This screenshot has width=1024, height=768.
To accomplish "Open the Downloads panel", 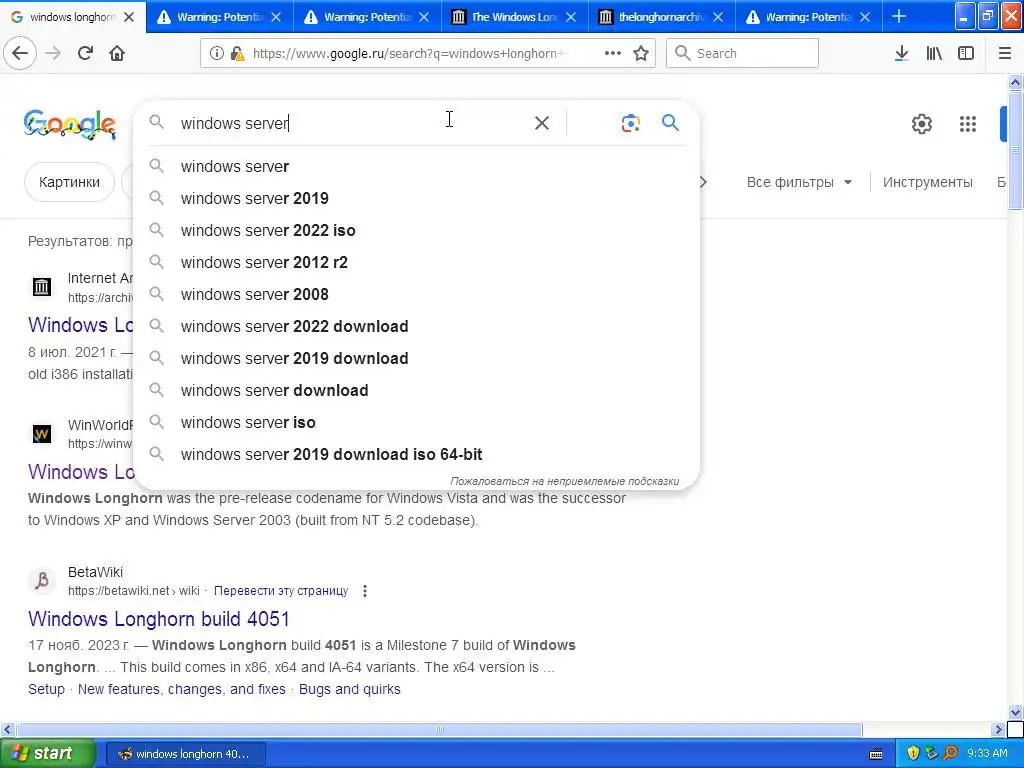I will 902,54.
